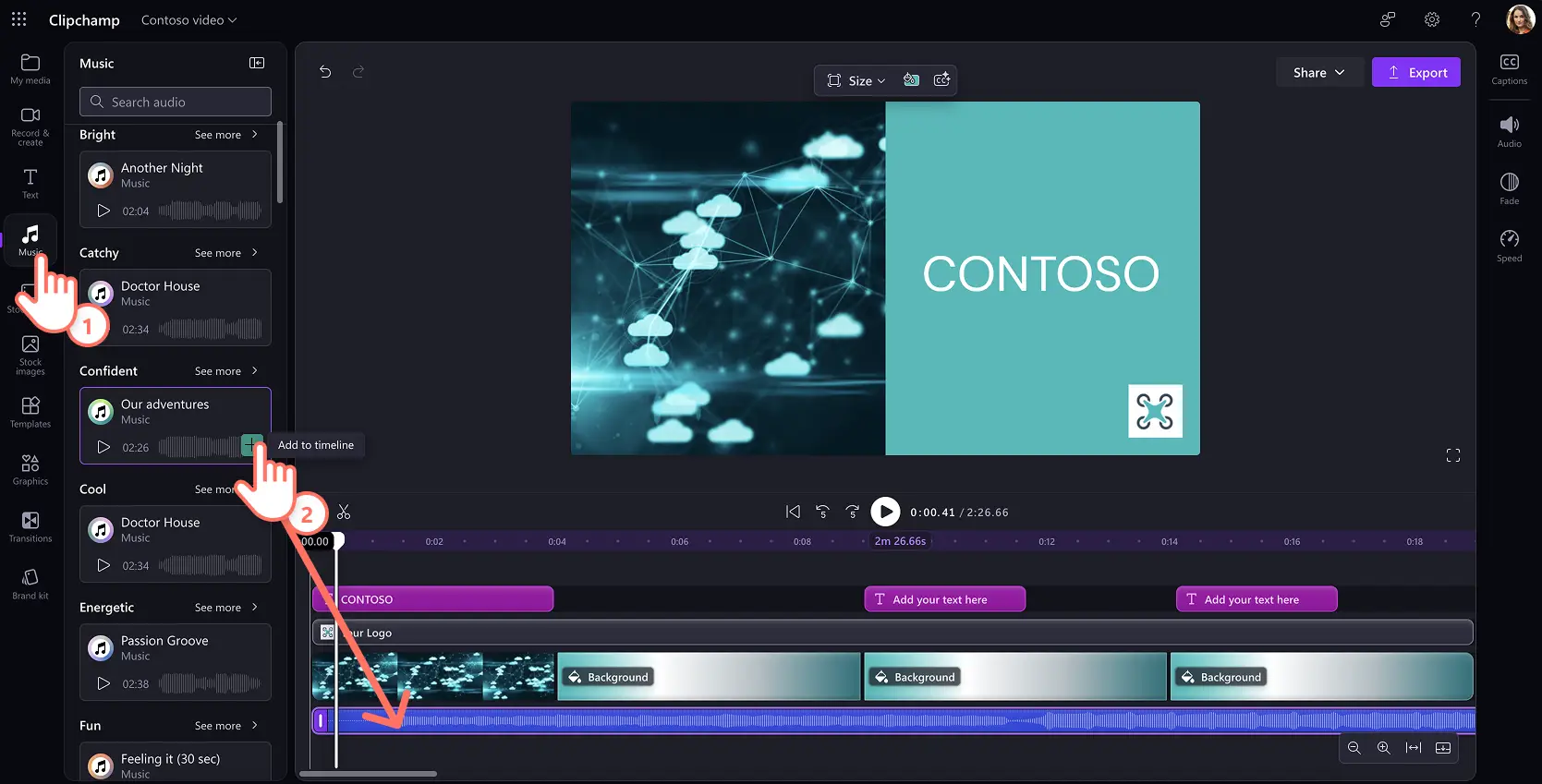Enter fullscreen preview mode

tap(1453, 455)
